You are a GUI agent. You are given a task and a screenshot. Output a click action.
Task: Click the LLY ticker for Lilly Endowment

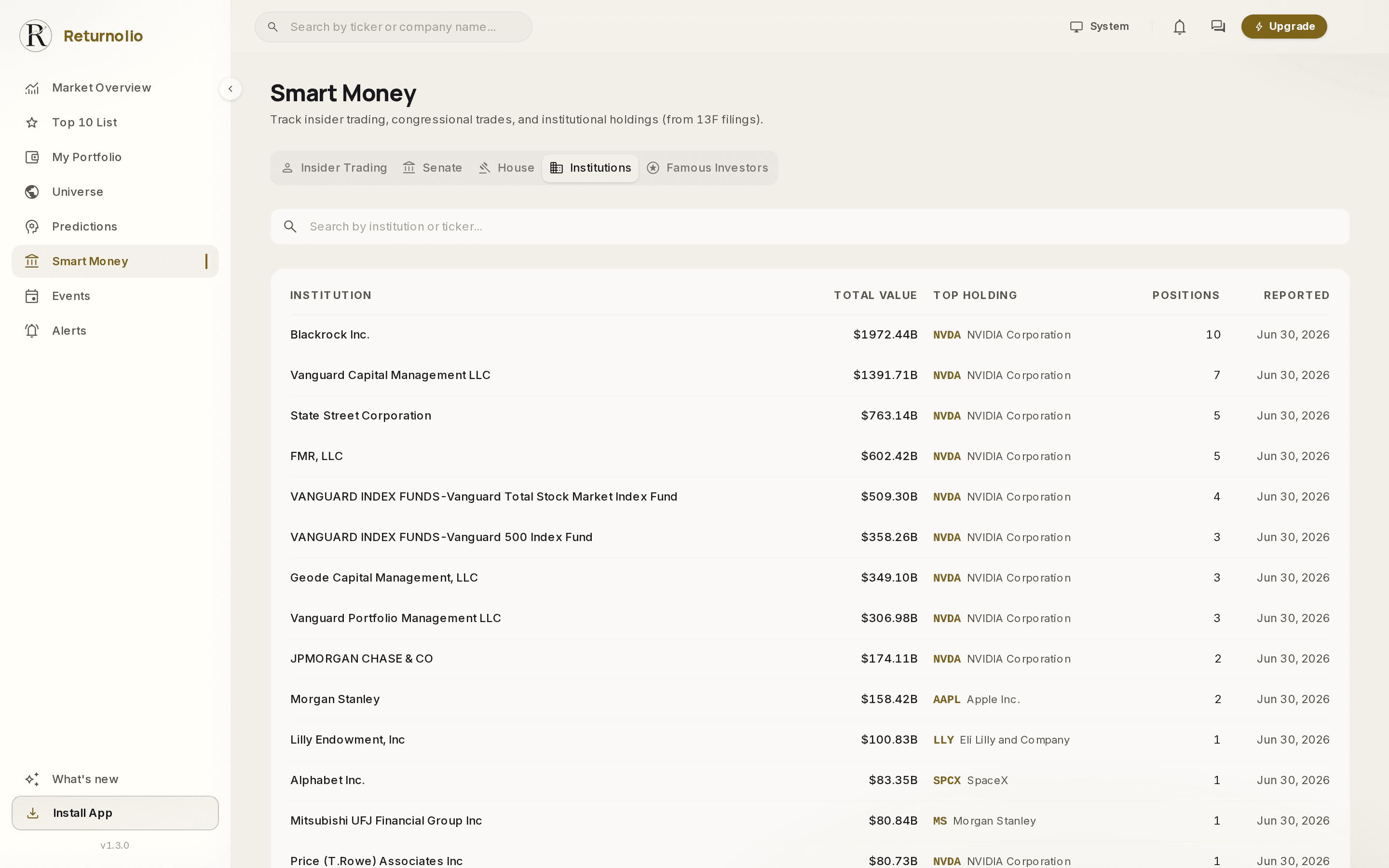[x=943, y=740]
